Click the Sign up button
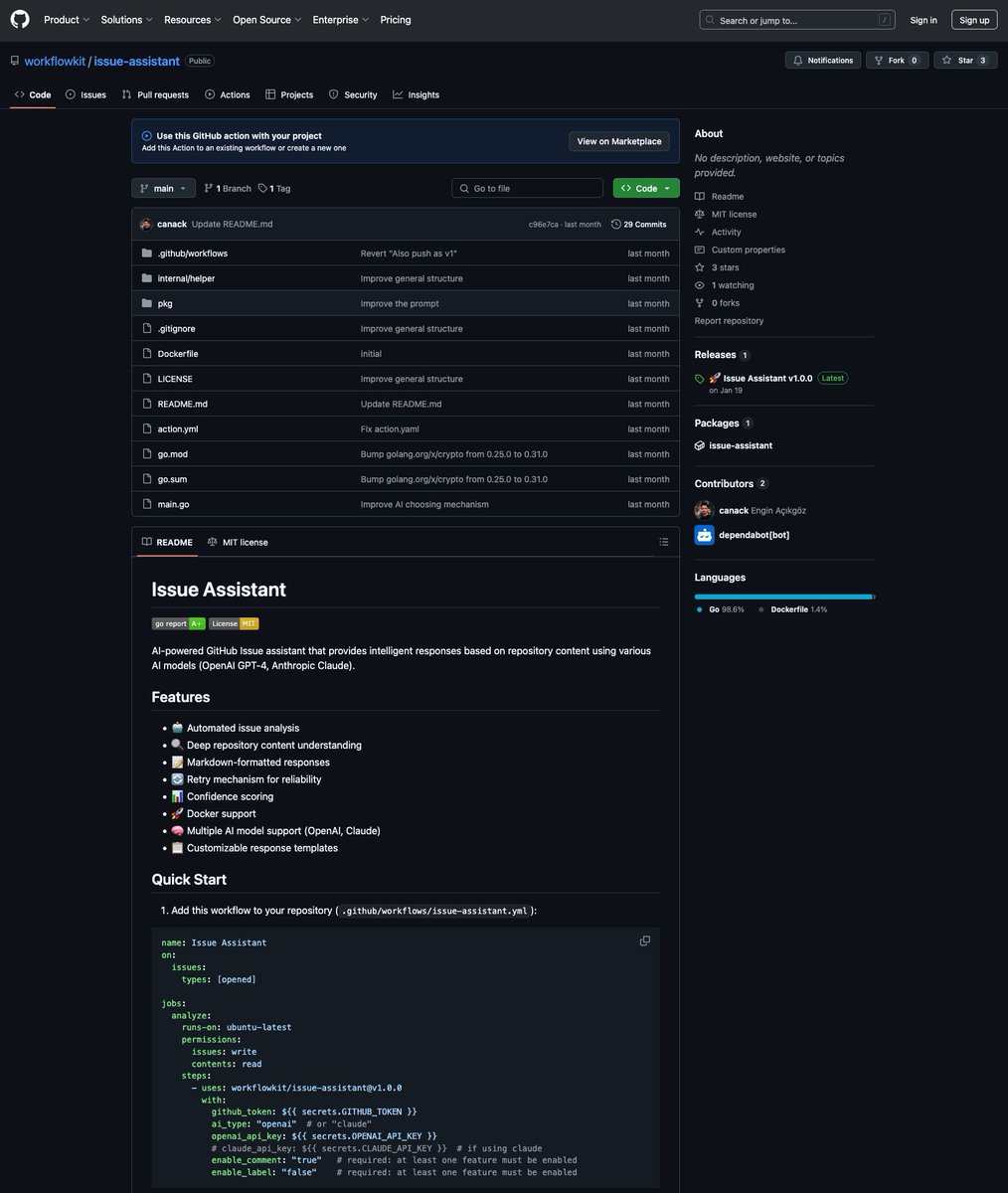1008x1193 pixels. (x=975, y=20)
